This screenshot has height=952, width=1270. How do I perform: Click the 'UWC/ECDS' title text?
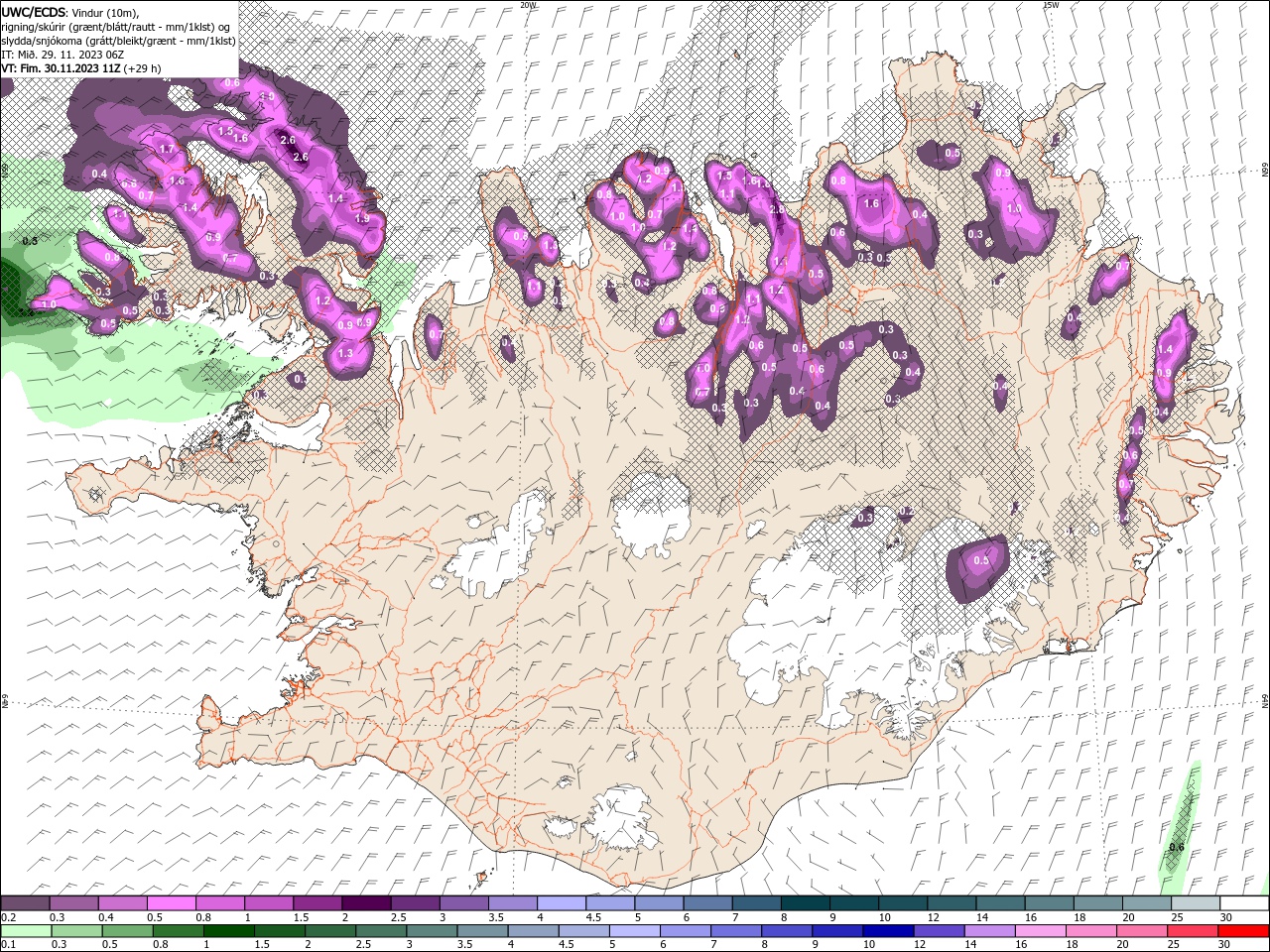pos(34,12)
